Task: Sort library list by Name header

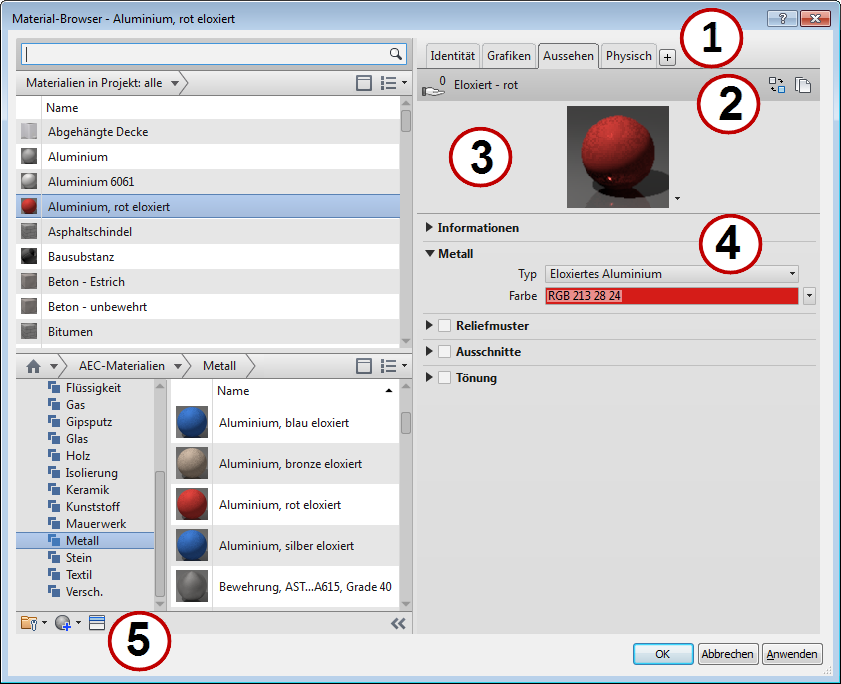Action: [306, 391]
